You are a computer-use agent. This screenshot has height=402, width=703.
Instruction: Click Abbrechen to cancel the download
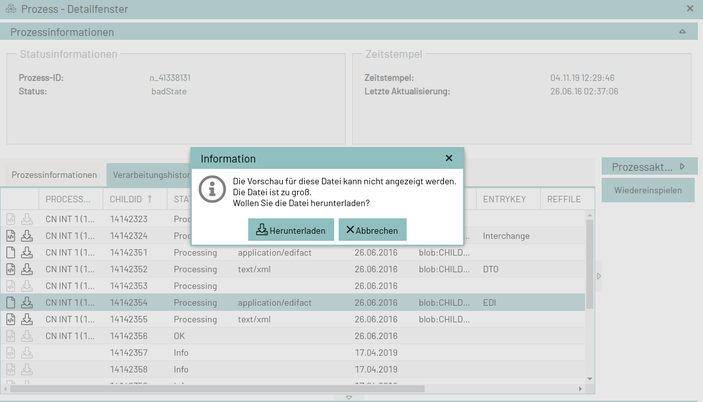click(372, 230)
